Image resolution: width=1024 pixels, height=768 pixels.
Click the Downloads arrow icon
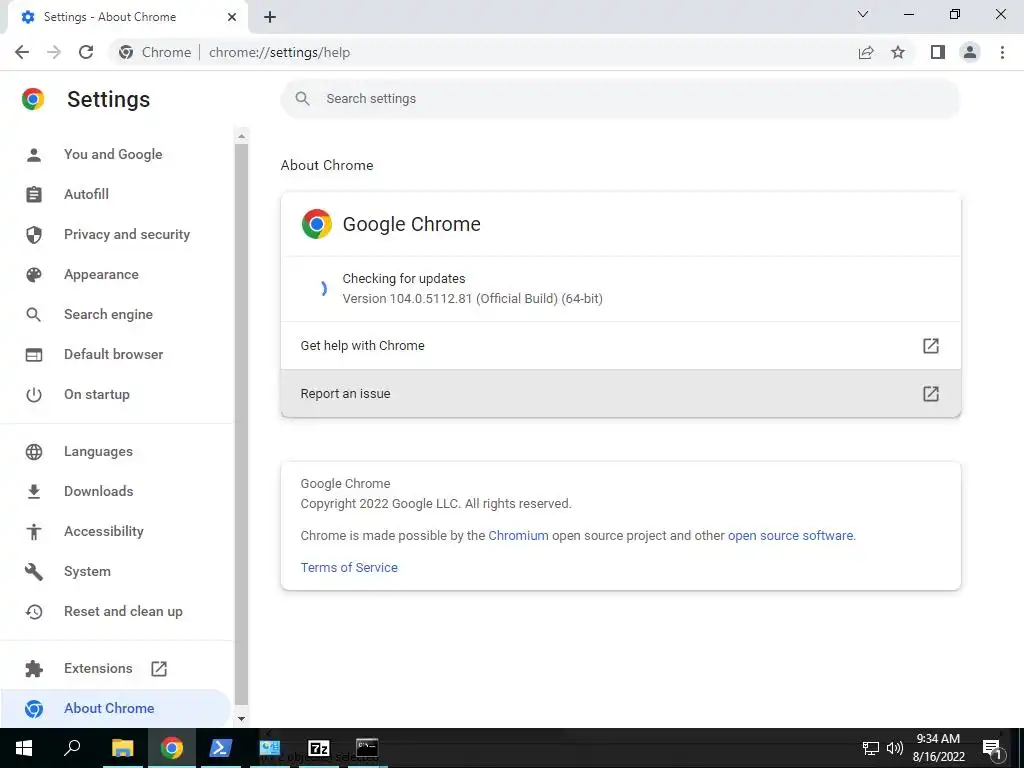click(33, 491)
